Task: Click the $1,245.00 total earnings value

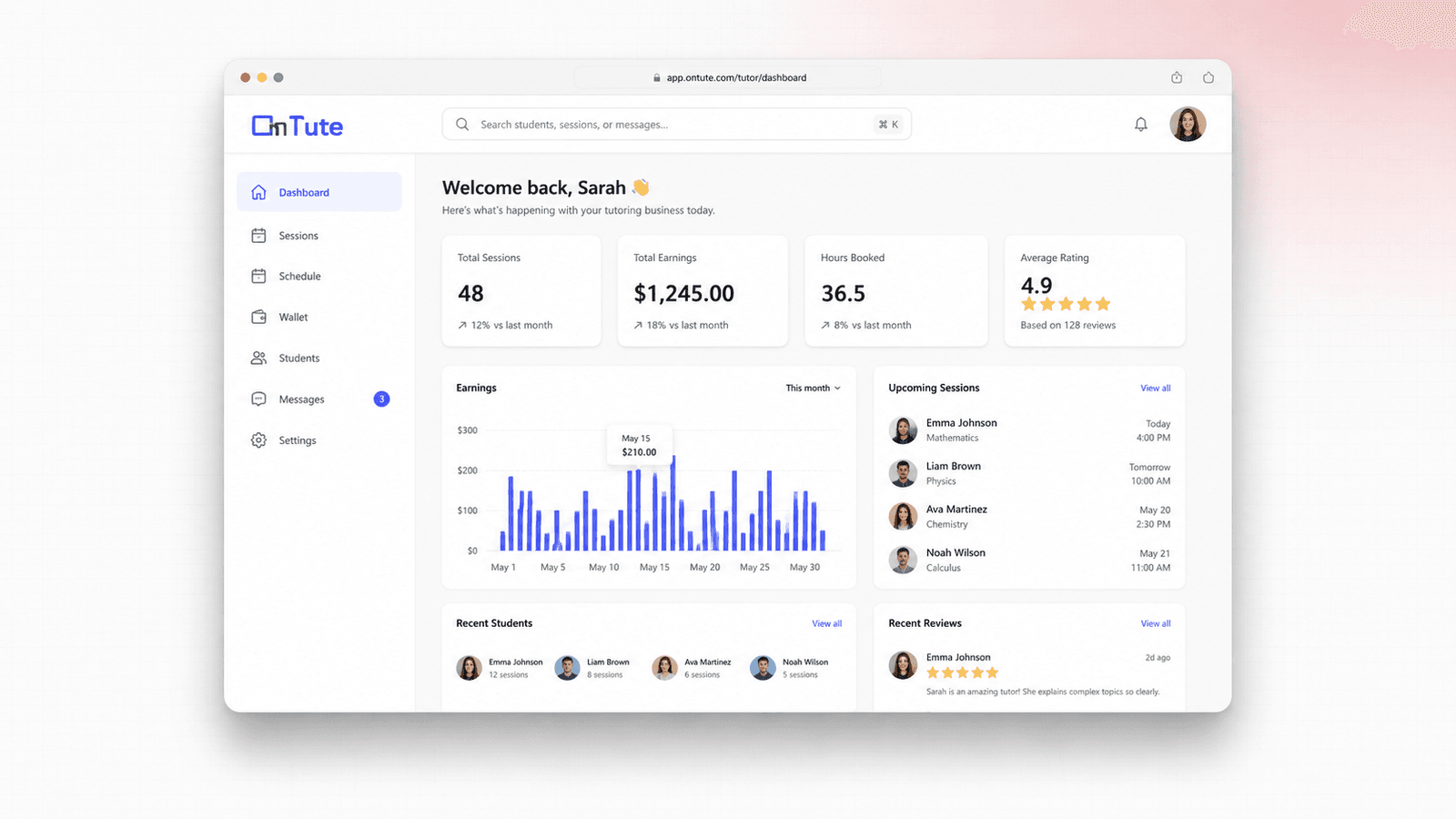Action: pyautogui.click(x=683, y=294)
